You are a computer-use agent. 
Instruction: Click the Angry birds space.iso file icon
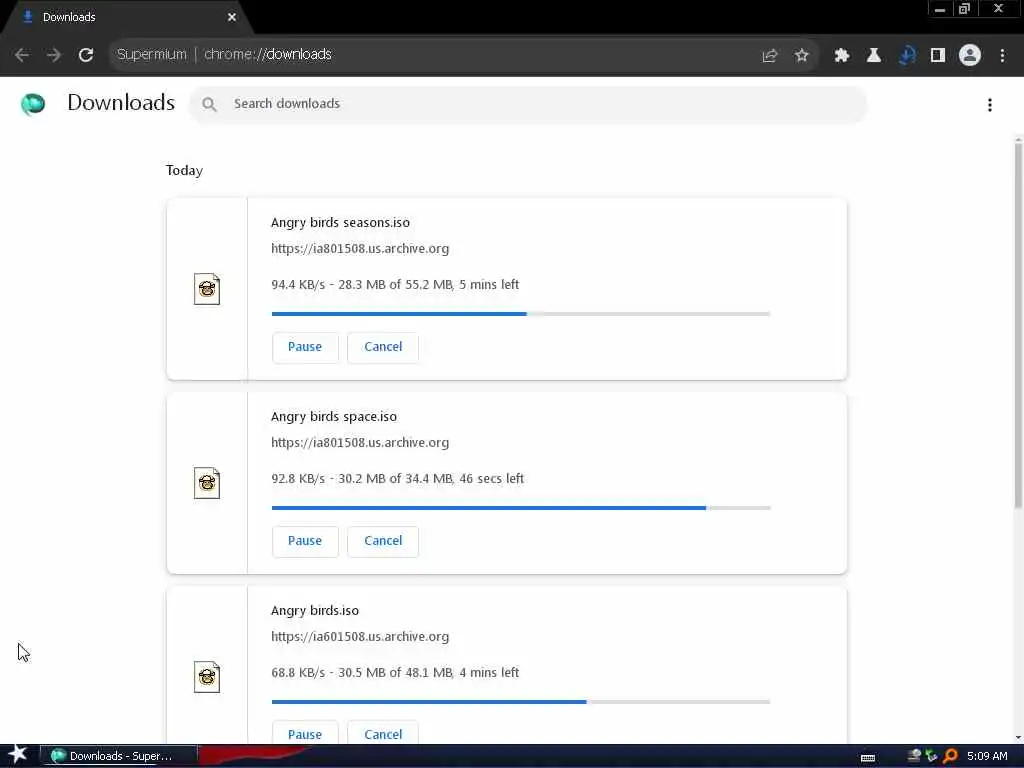[x=207, y=483]
